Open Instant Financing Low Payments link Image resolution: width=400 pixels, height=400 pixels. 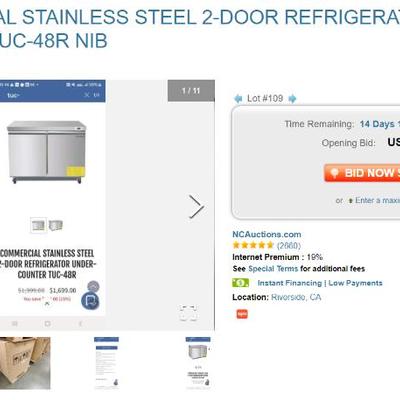320,283
